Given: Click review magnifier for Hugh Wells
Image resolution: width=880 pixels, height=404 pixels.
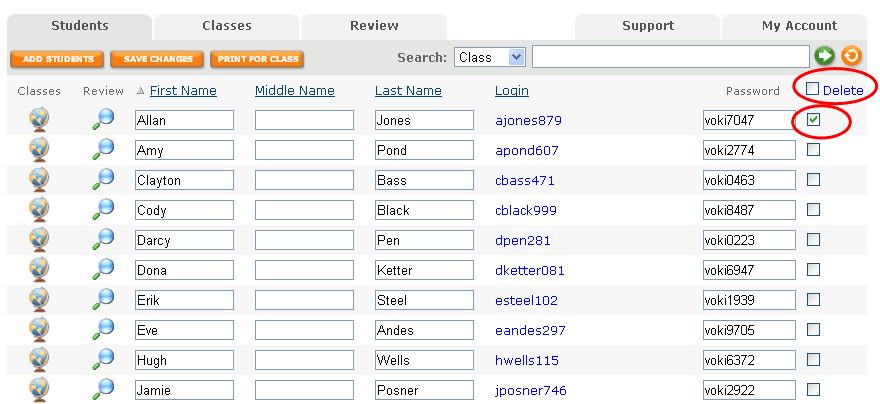Looking at the screenshot, I should coord(103,360).
